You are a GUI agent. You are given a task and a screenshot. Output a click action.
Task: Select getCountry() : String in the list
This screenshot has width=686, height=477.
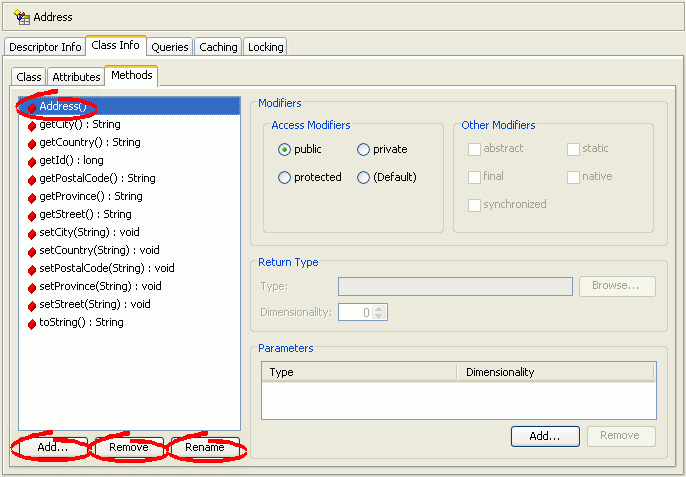90,143
